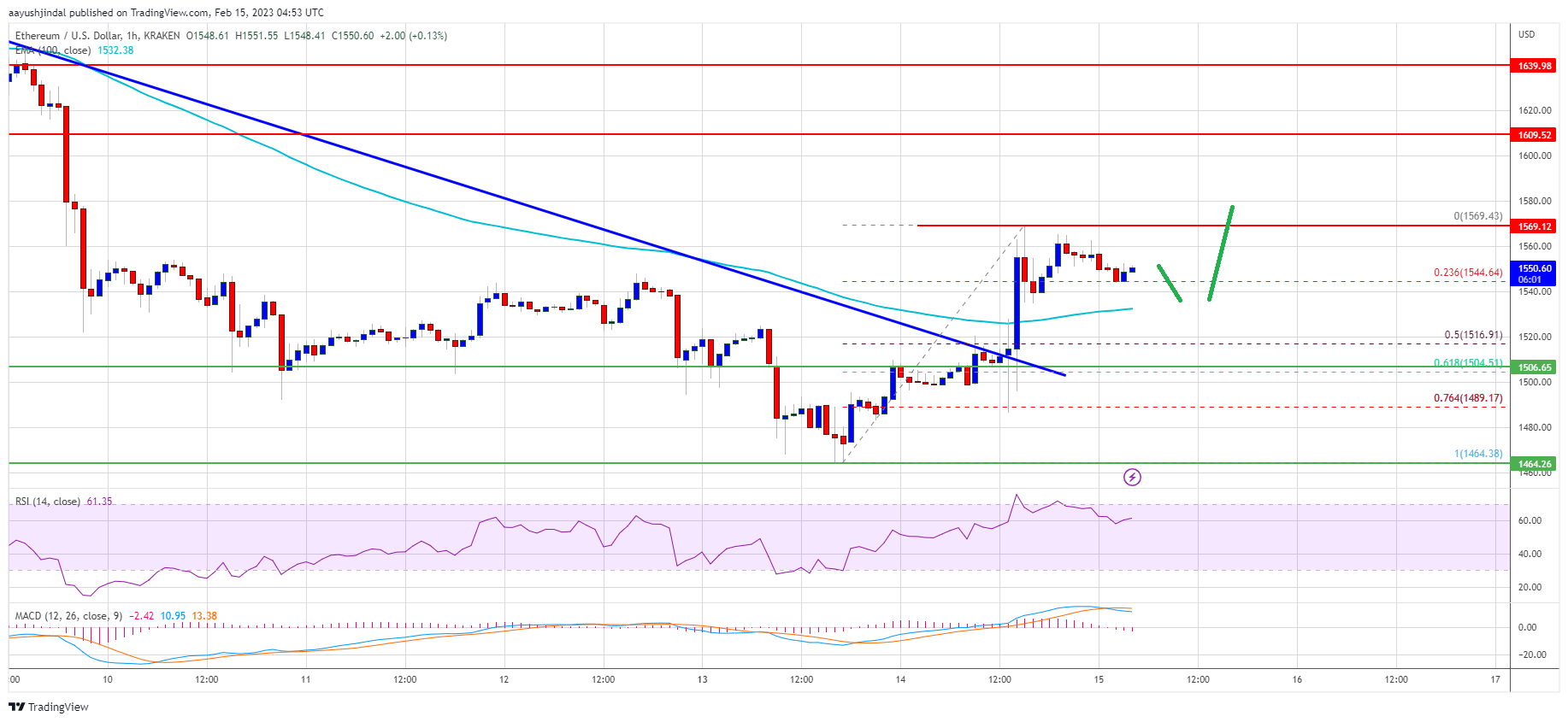Screen dimensions: 1568x722
Task: Click the RSI 60.00 axis tick
Action: (1530, 520)
